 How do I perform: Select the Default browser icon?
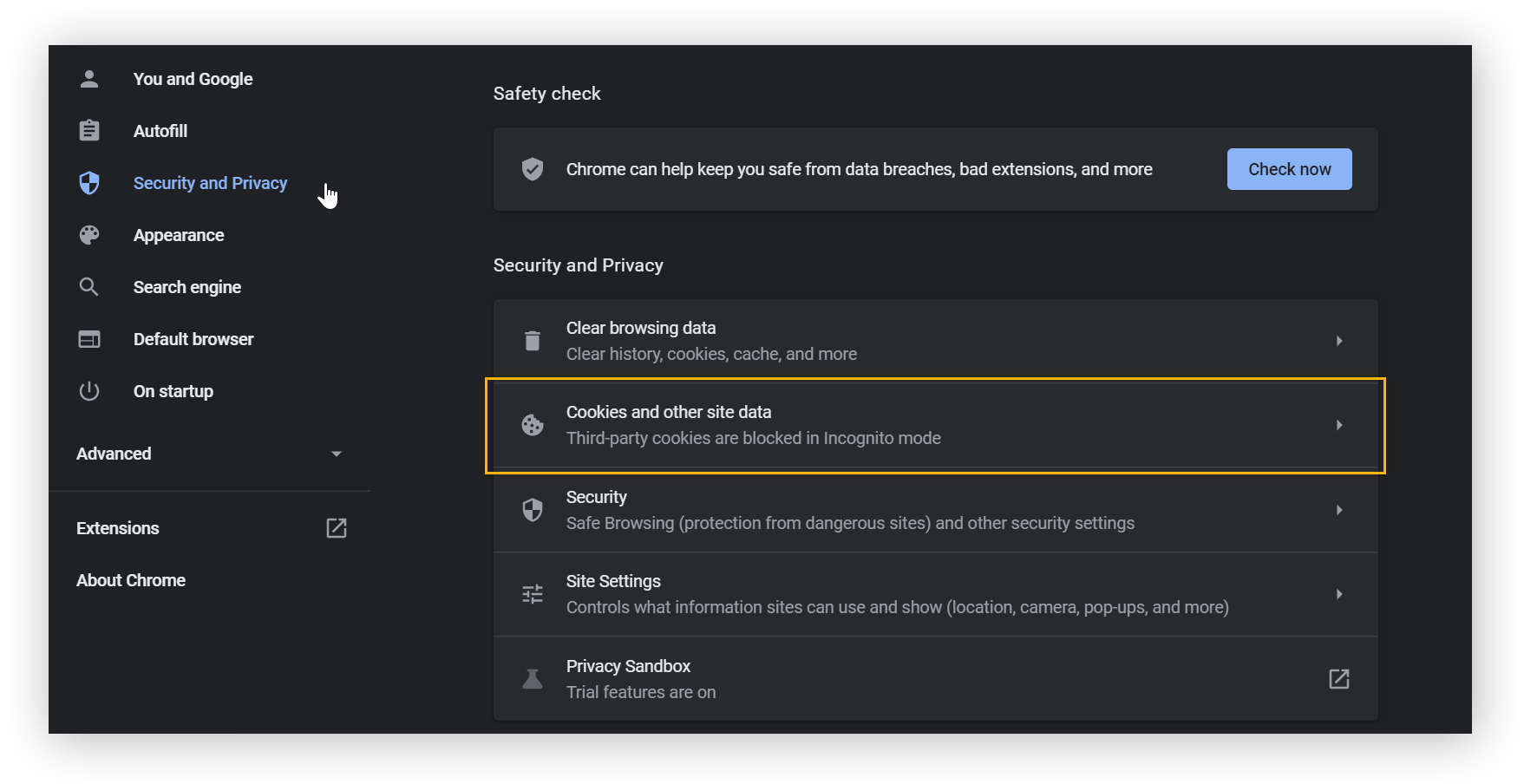[89, 338]
